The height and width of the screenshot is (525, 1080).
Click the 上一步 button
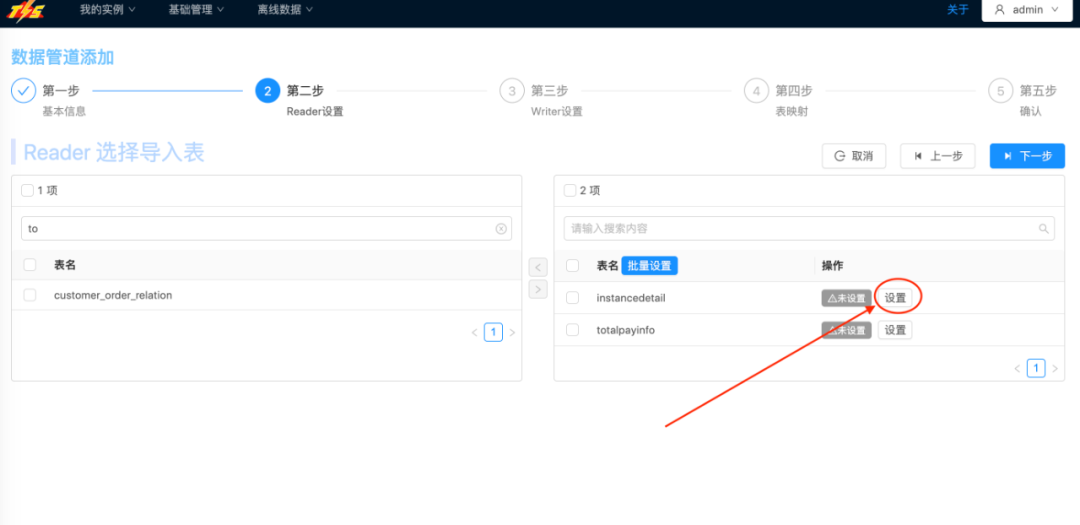(x=937, y=156)
